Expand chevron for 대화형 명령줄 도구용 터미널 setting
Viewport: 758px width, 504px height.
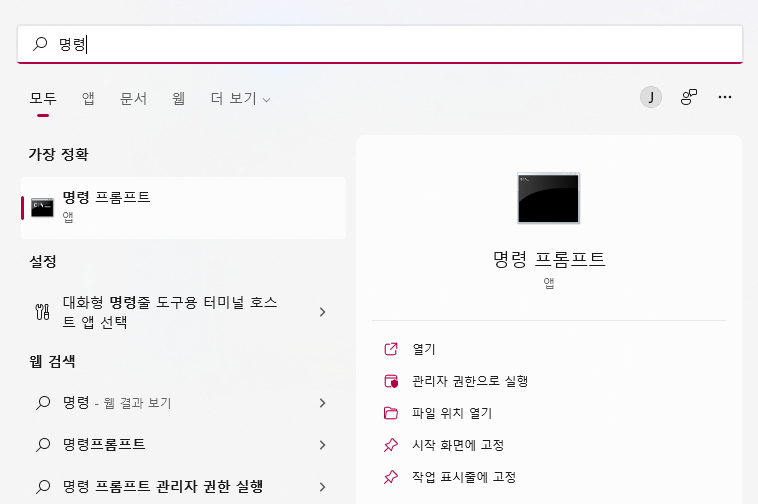(x=322, y=312)
